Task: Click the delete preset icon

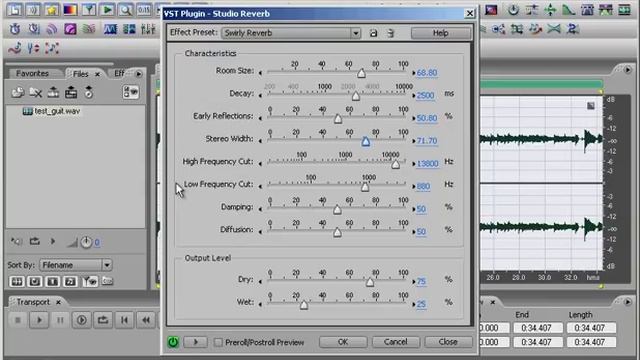Action: 391,33
